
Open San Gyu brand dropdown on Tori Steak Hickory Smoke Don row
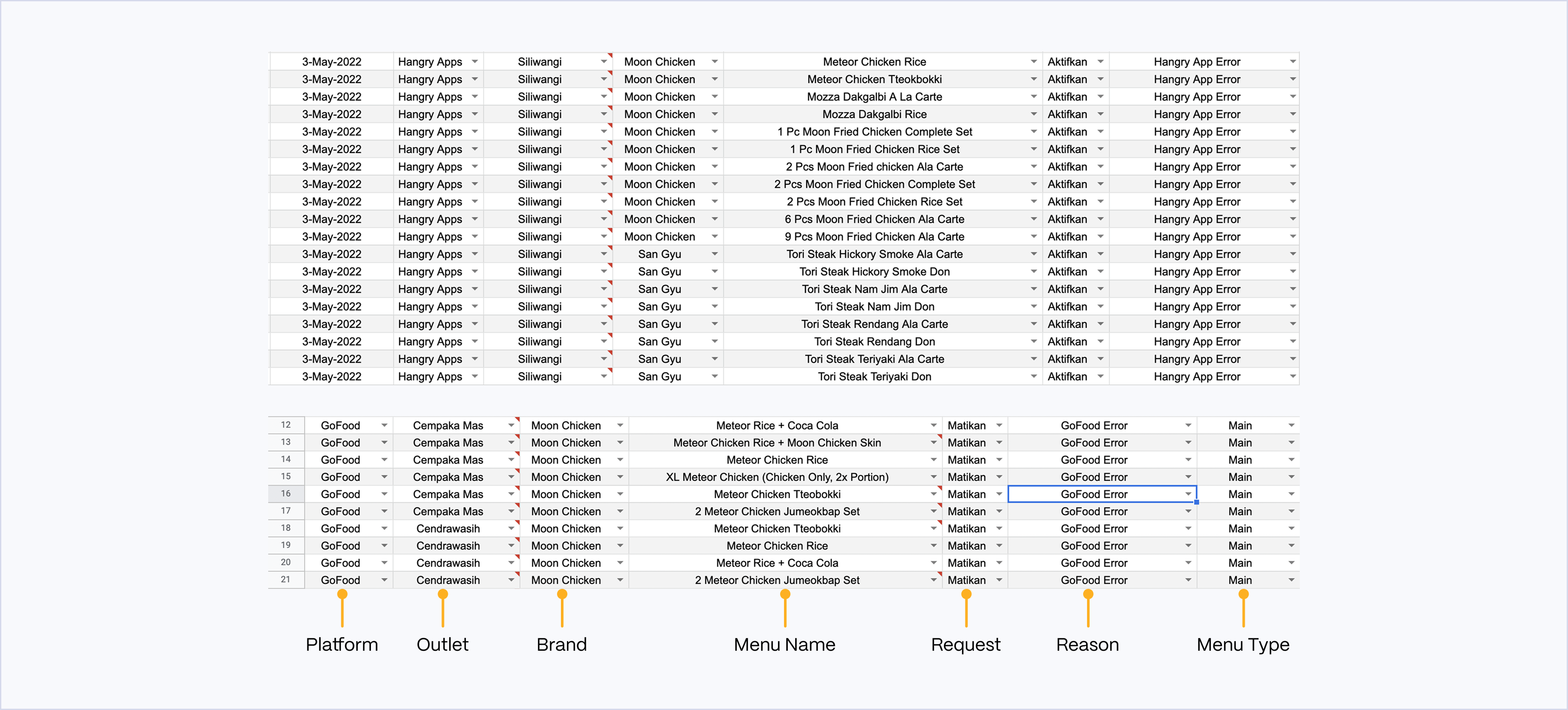pos(715,271)
